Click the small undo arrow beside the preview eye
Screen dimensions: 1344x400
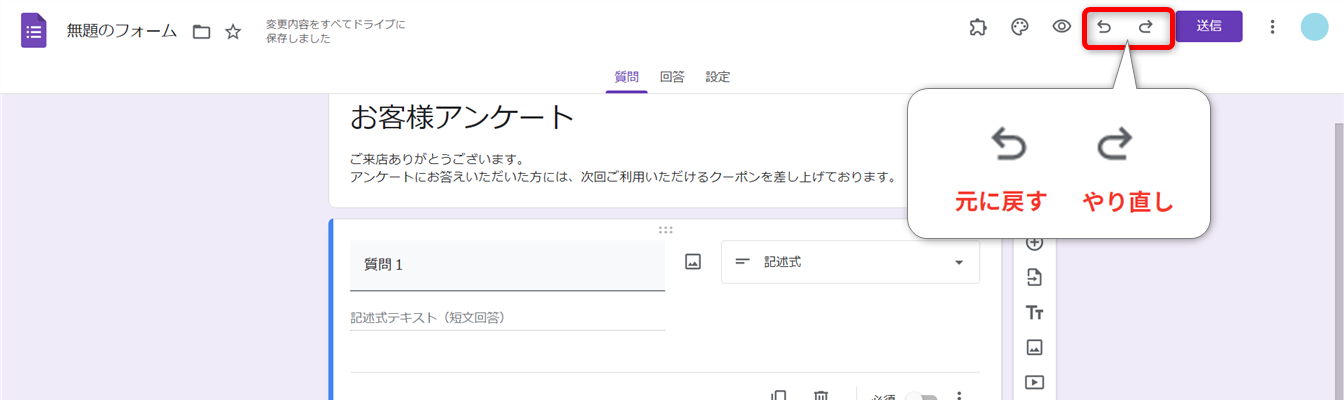[1104, 27]
